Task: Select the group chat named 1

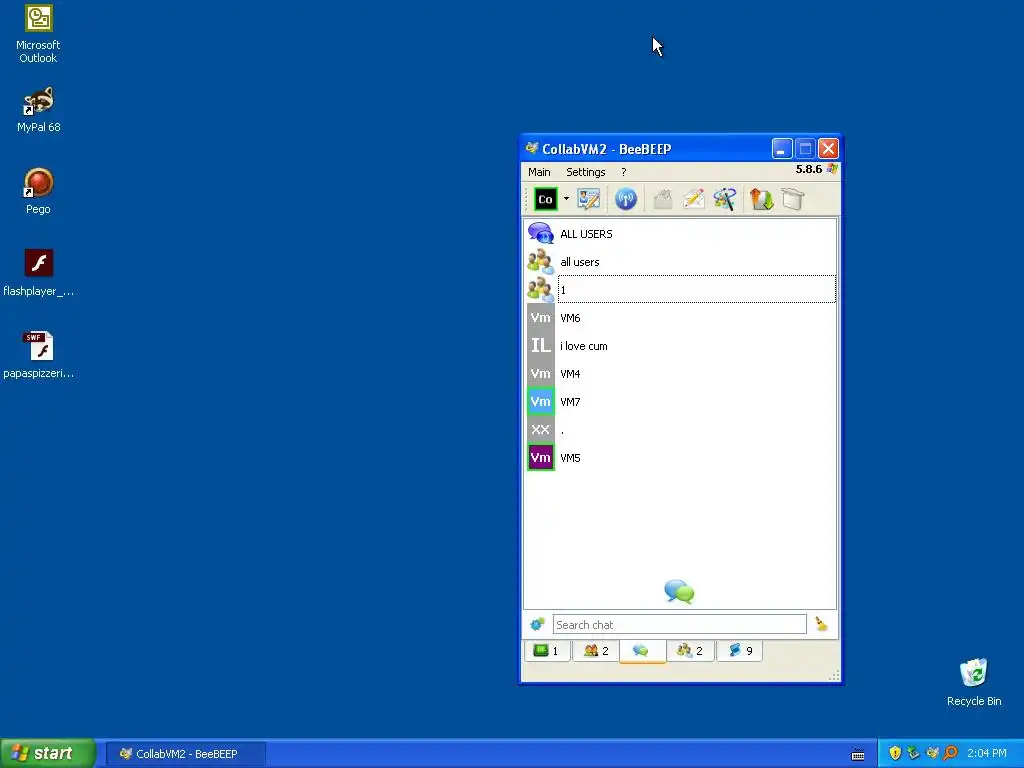Action: (x=680, y=289)
